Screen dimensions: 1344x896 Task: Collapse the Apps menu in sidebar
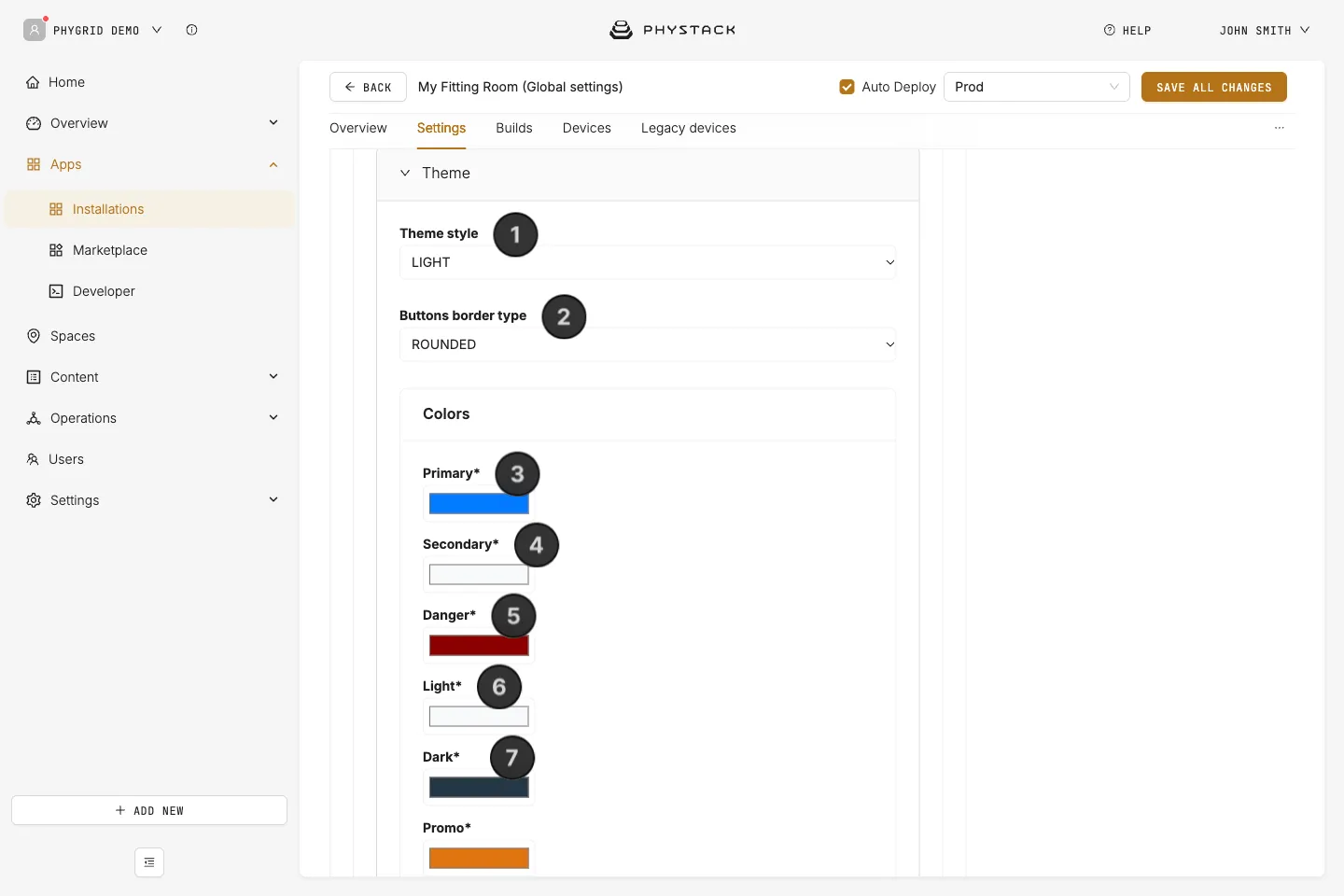click(273, 165)
